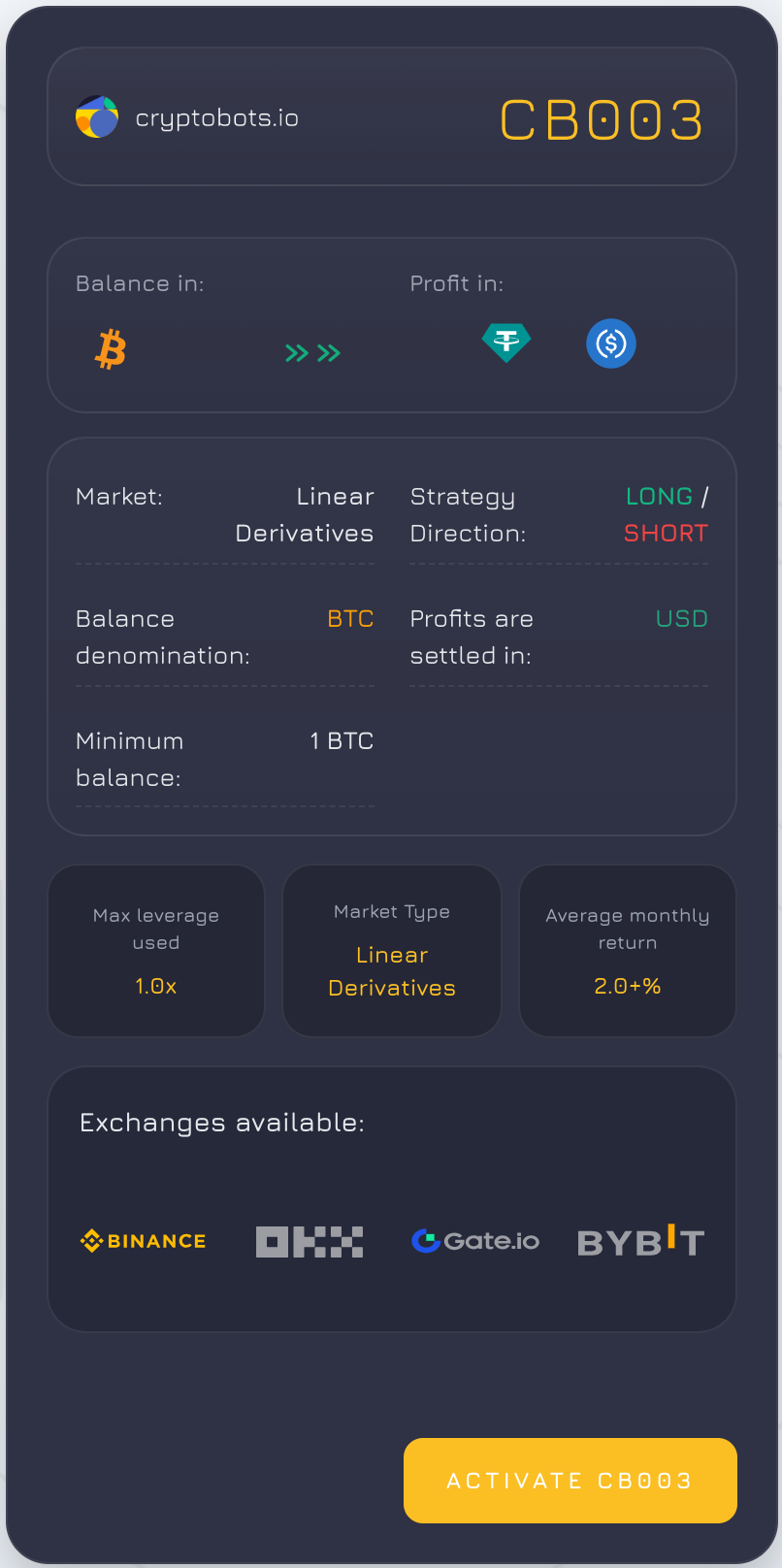782x1568 pixels.
Task: Click the USDC coin icon
Action: [x=611, y=343]
